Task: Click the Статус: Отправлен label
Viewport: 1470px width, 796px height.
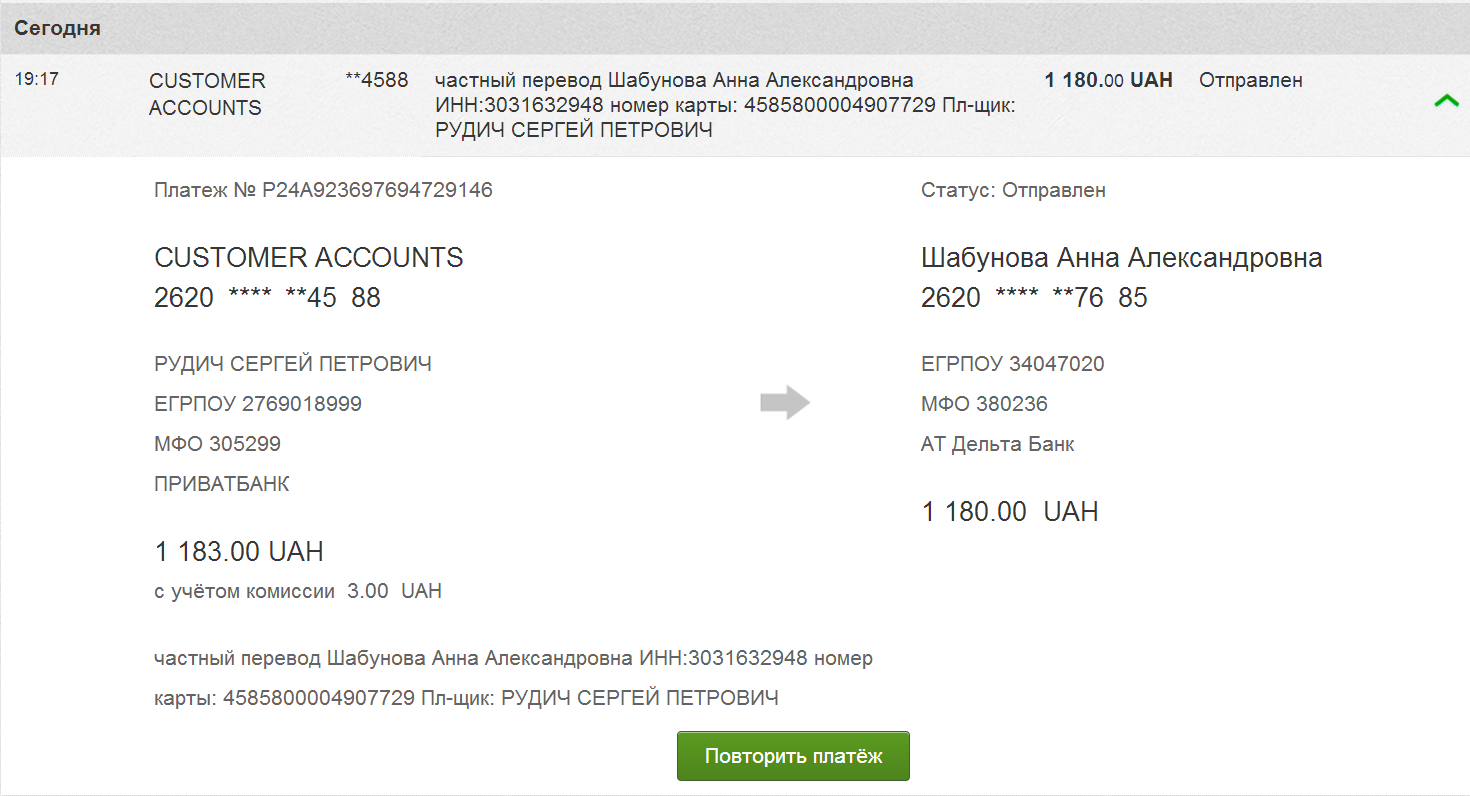Action: (1013, 190)
